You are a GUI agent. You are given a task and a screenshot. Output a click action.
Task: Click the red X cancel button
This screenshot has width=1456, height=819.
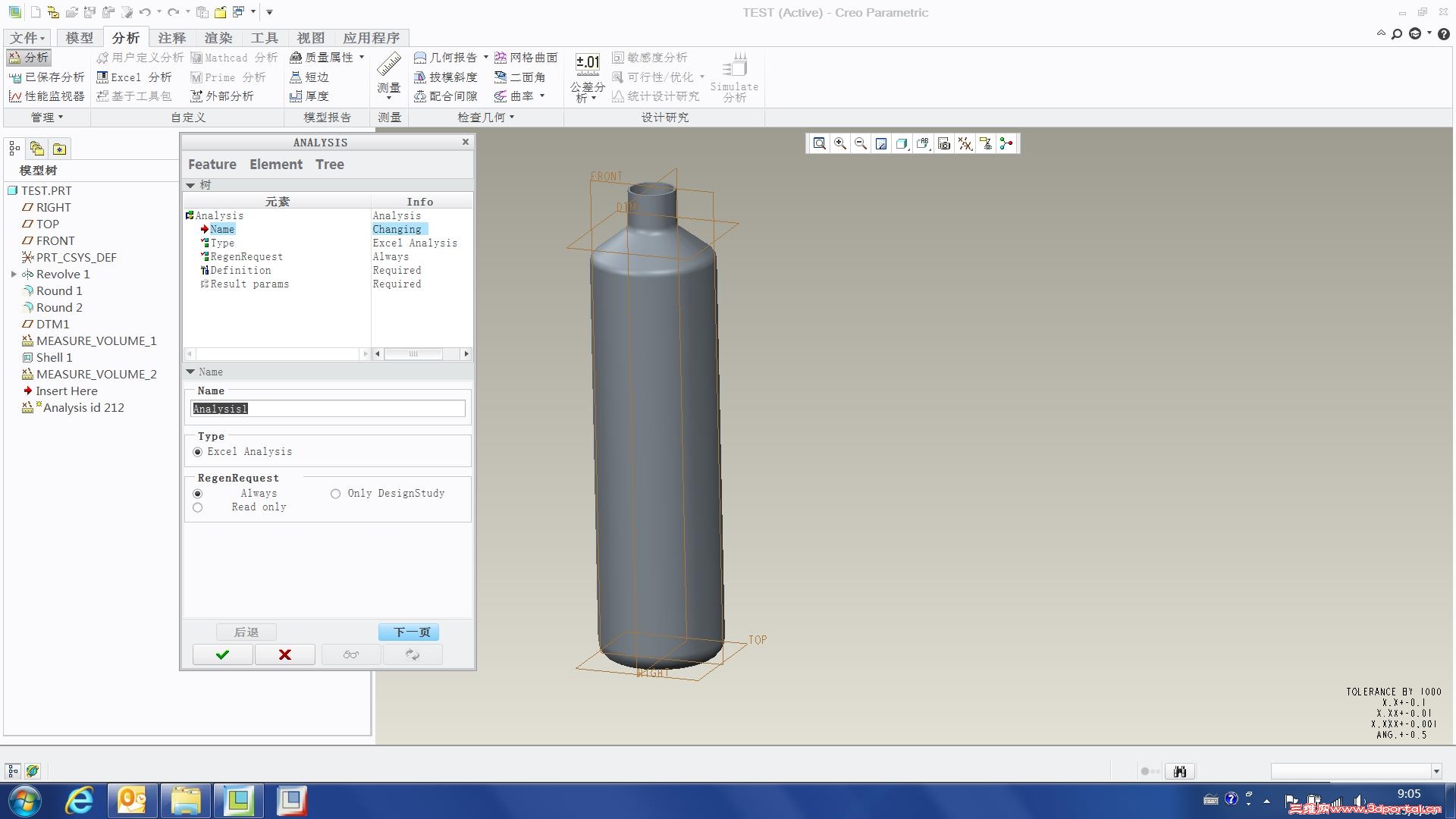(x=285, y=655)
